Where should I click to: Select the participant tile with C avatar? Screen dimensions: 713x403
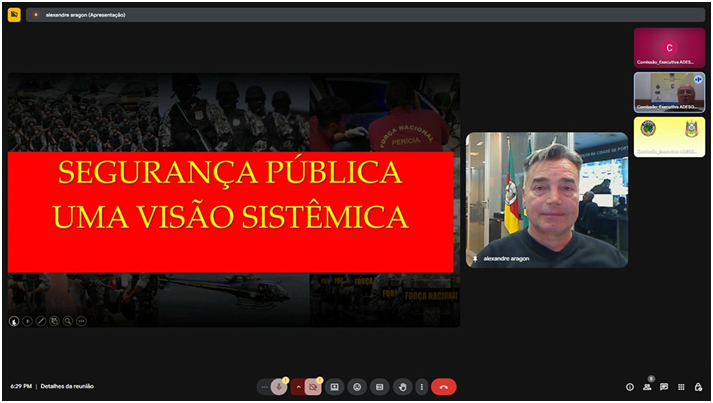(669, 47)
